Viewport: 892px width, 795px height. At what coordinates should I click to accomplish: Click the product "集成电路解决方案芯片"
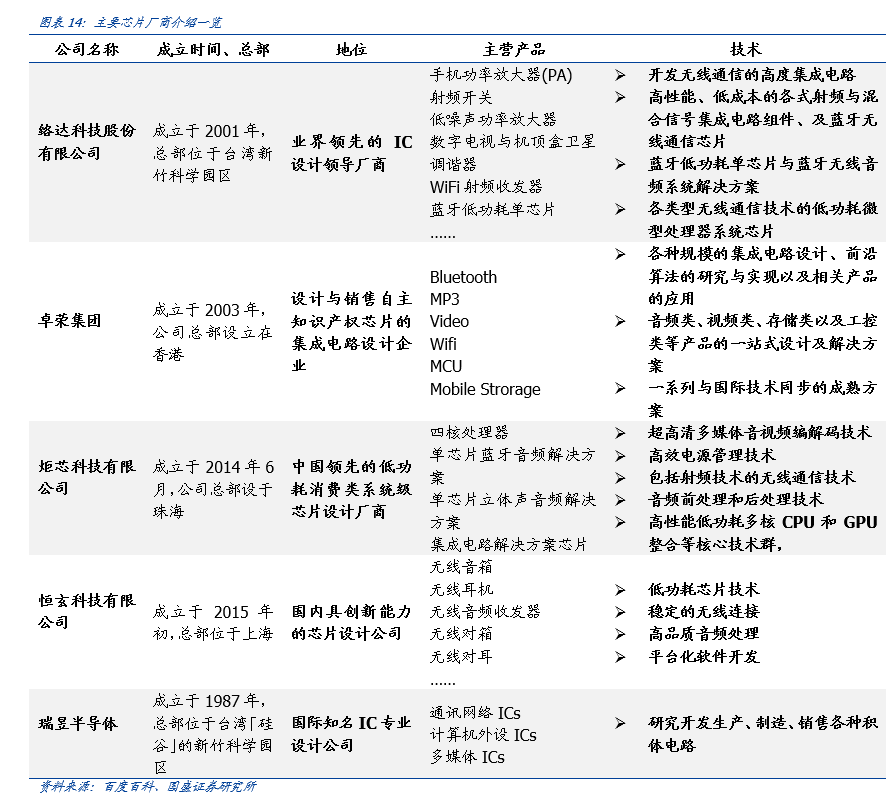tap(508, 545)
